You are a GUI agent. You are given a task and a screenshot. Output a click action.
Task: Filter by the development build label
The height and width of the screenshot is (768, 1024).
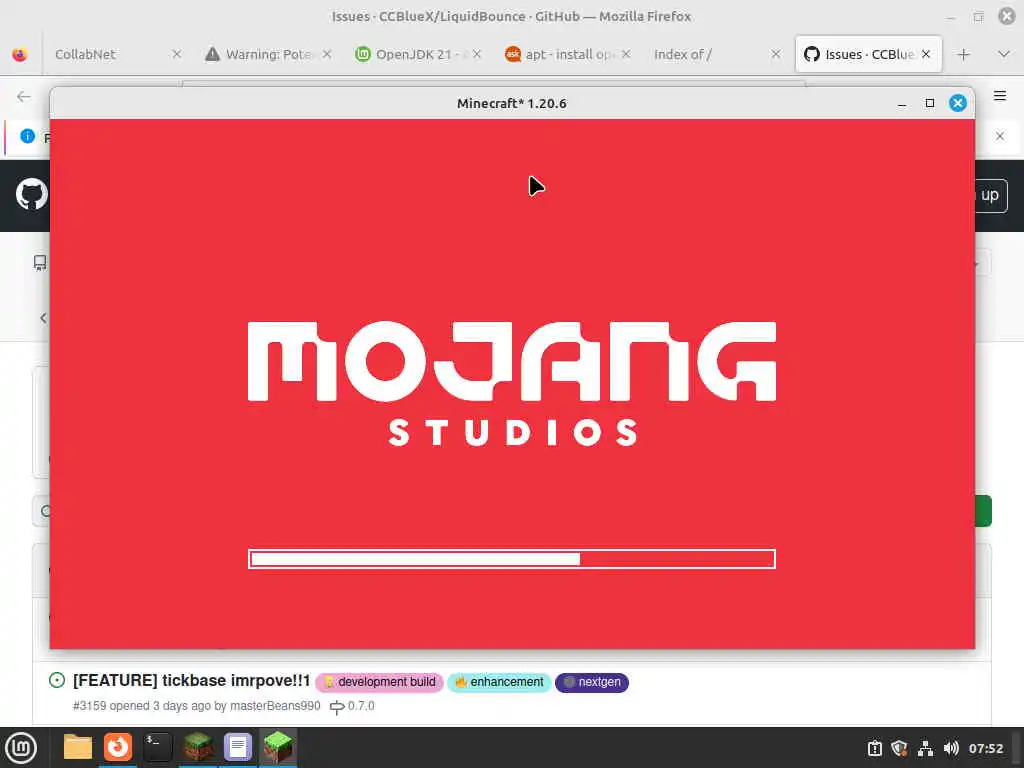379,682
